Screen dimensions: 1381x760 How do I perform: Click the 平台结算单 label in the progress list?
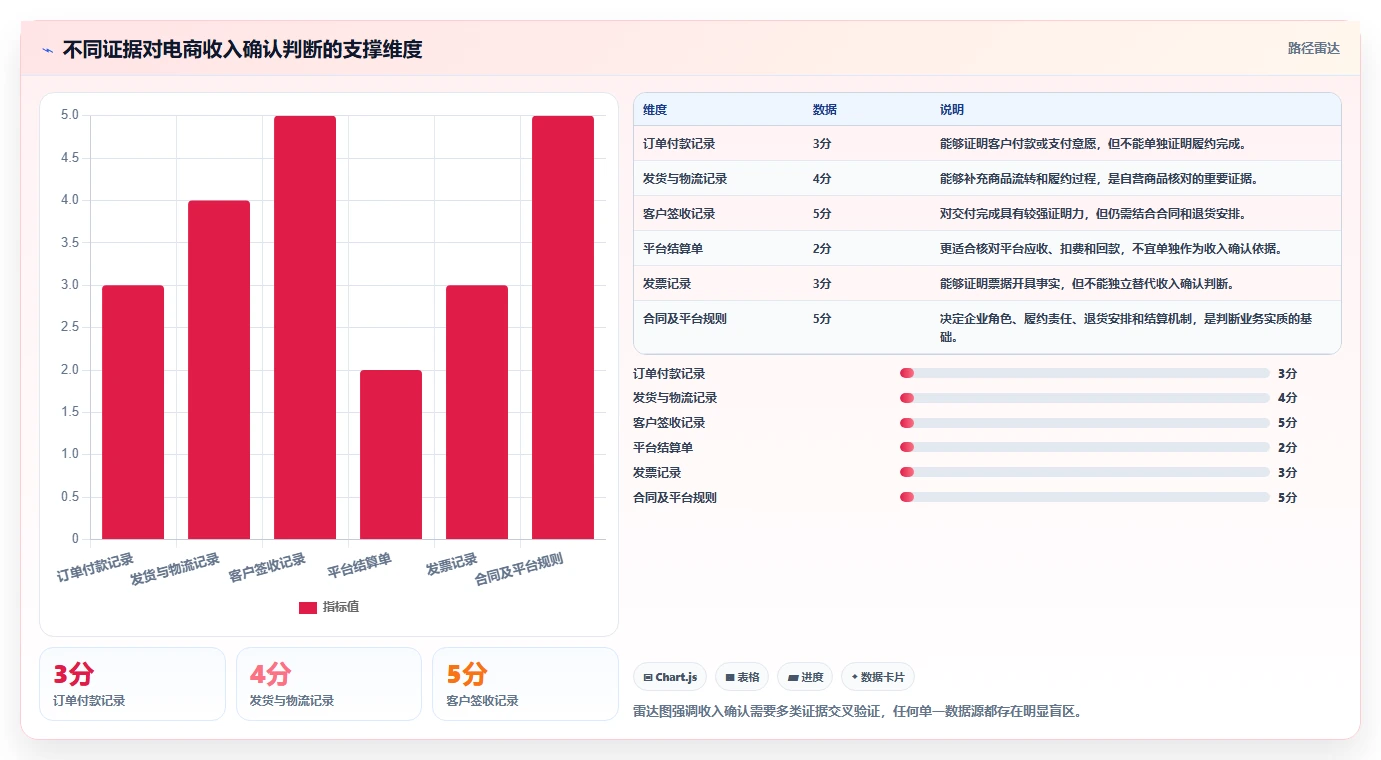[x=663, y=447]
